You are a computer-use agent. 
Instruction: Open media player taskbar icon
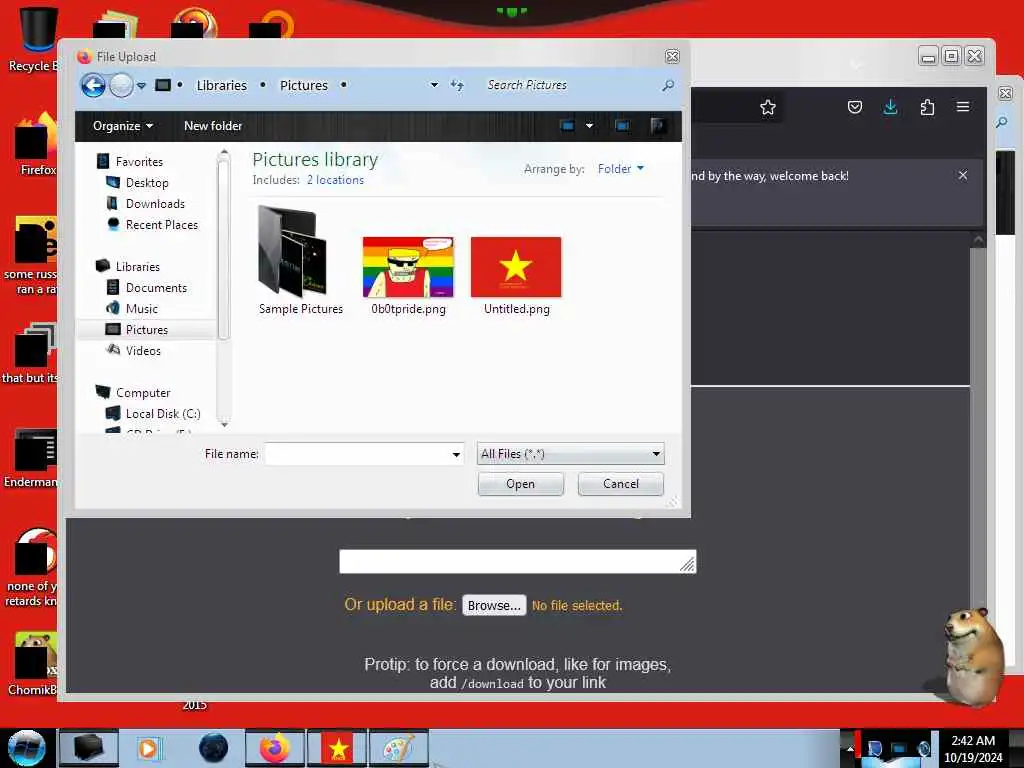coord(149,748)
